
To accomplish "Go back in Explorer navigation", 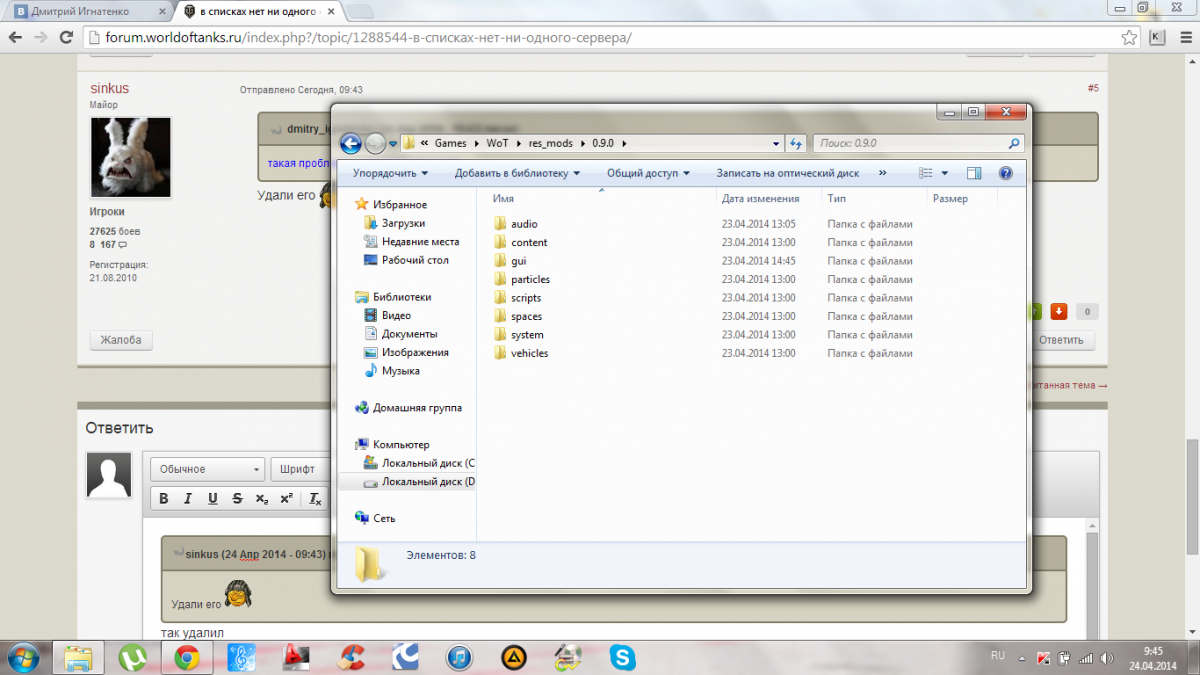I will [350, 143].
